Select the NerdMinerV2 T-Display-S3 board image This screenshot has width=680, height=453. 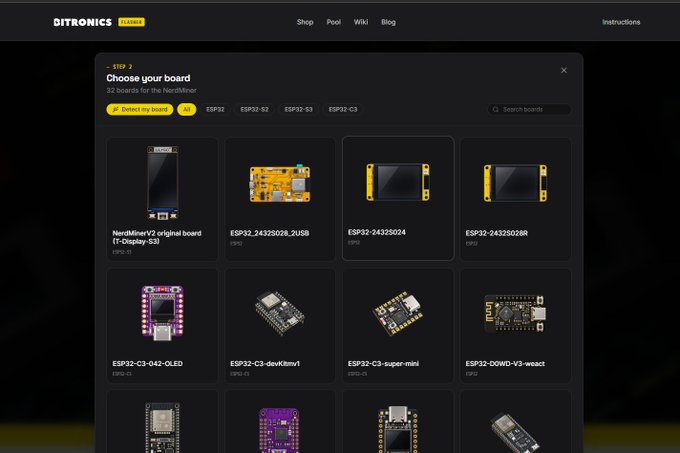[162, 183]
